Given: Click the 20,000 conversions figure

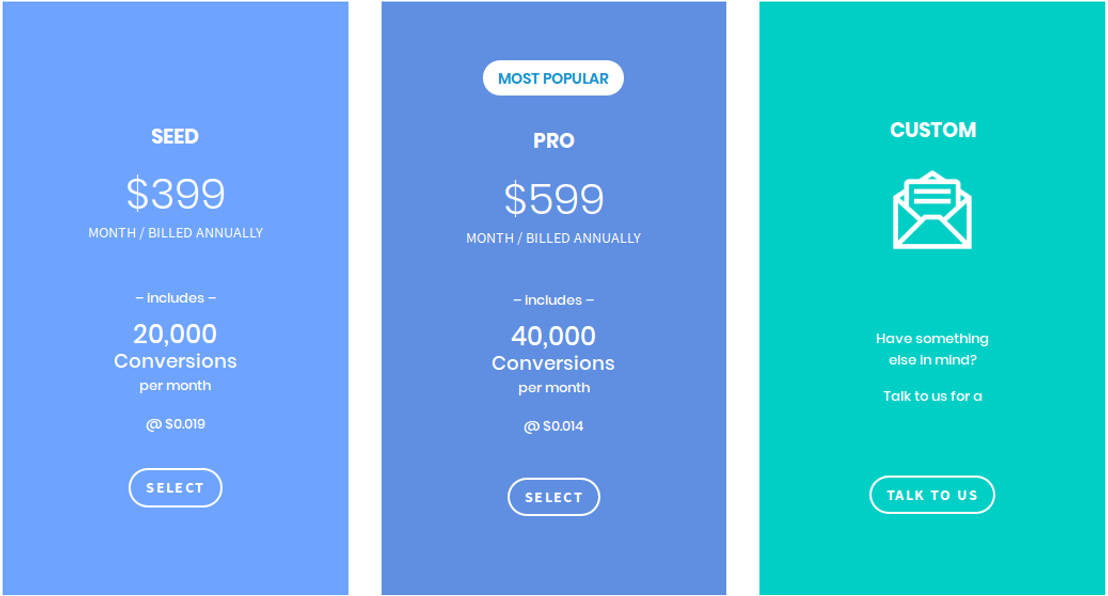Looking at the screenshot, I should [x=175, y=334].
